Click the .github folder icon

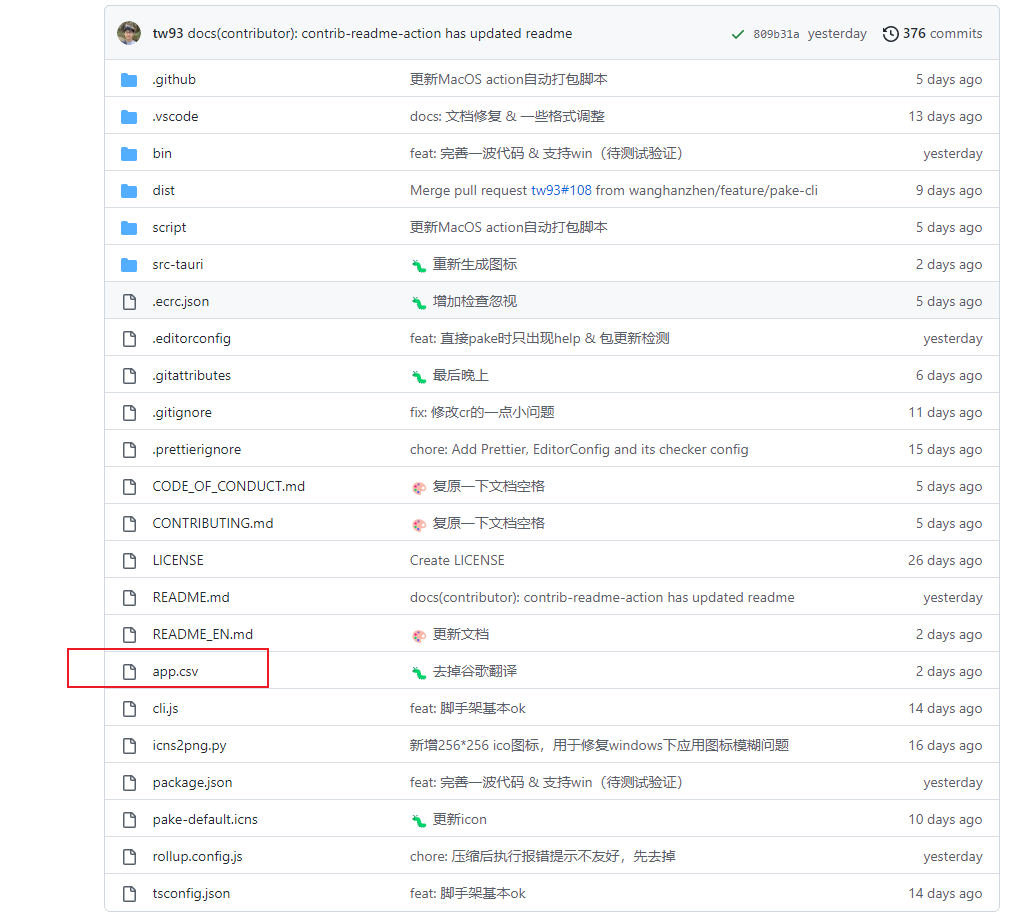(129, 80)
